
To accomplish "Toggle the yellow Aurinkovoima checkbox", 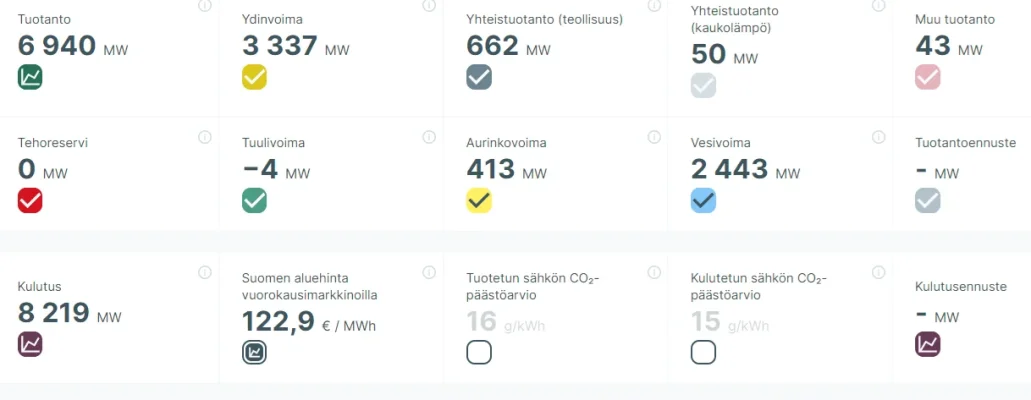I will tap(479, 200).
